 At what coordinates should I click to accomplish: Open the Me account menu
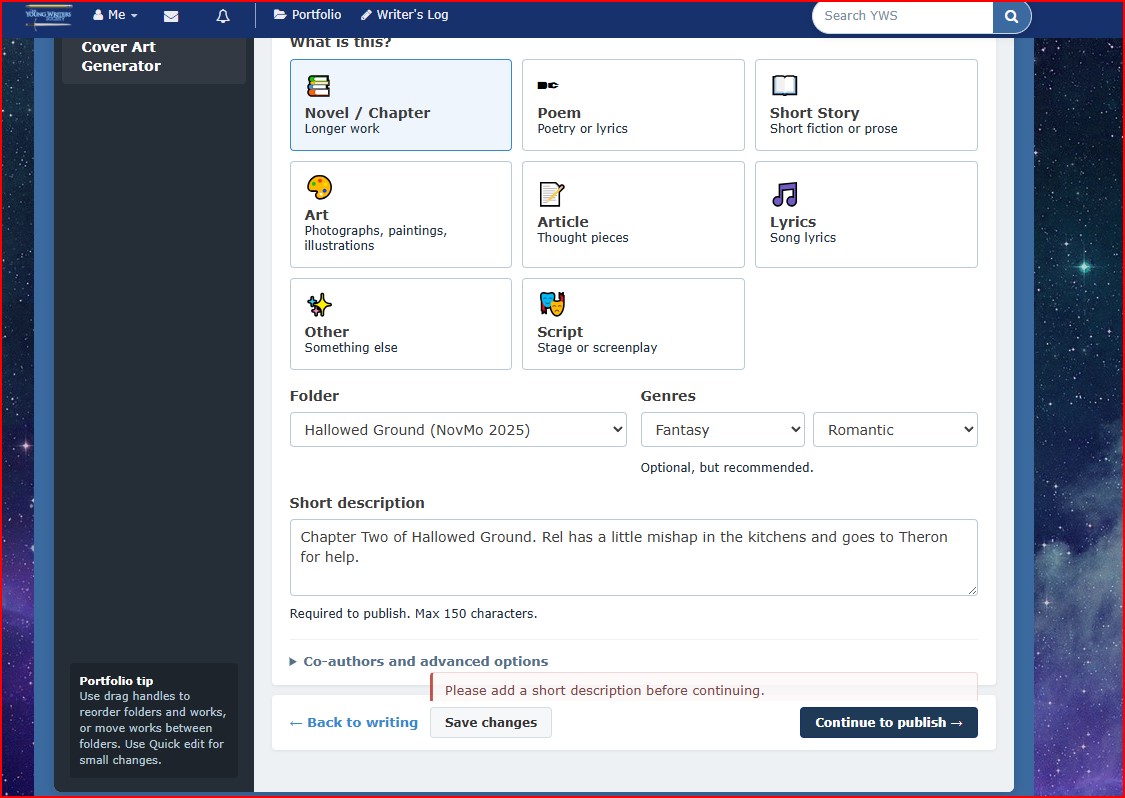116,15
